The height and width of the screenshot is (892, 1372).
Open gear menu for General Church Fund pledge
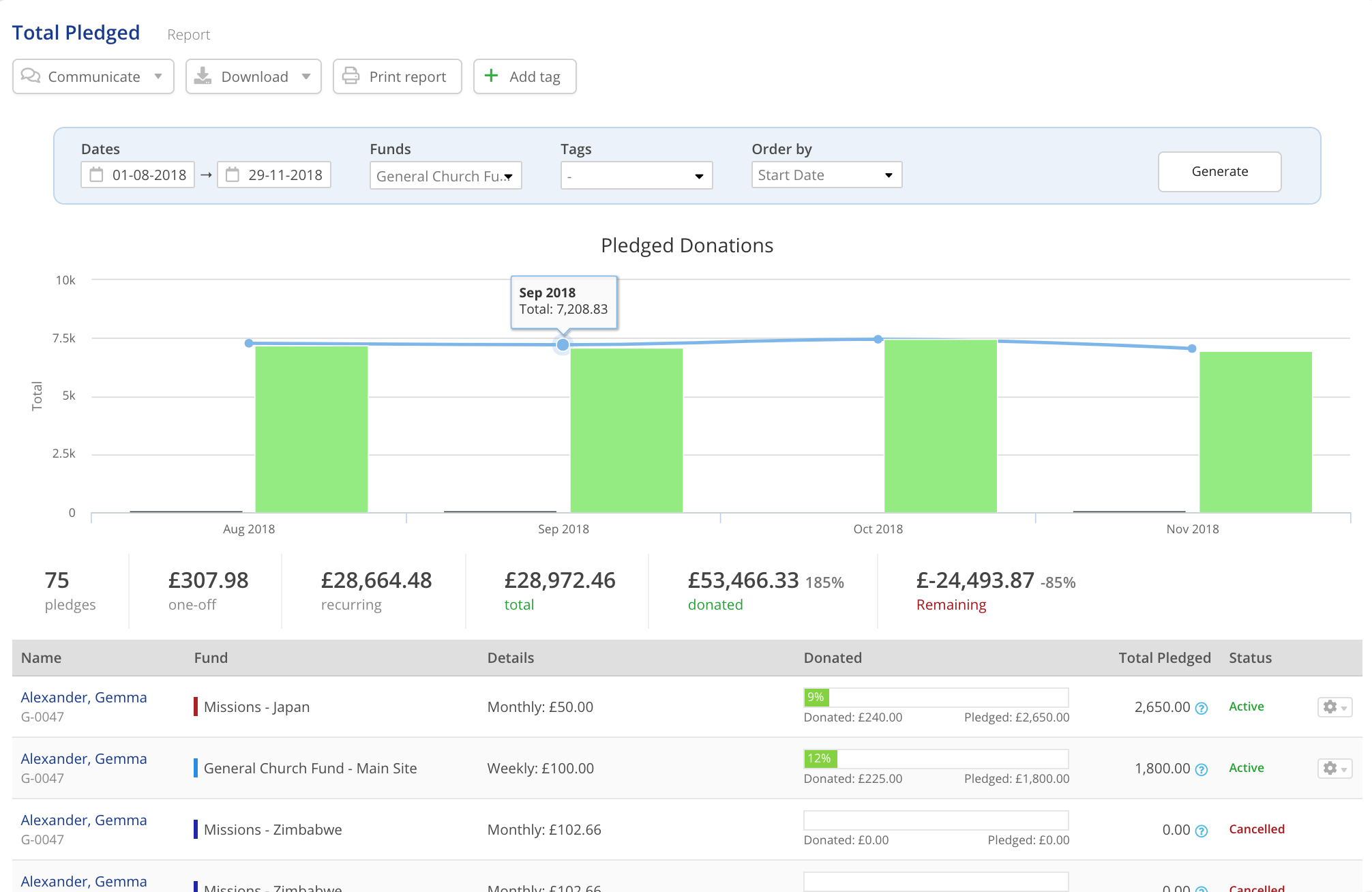(1334, 769)
